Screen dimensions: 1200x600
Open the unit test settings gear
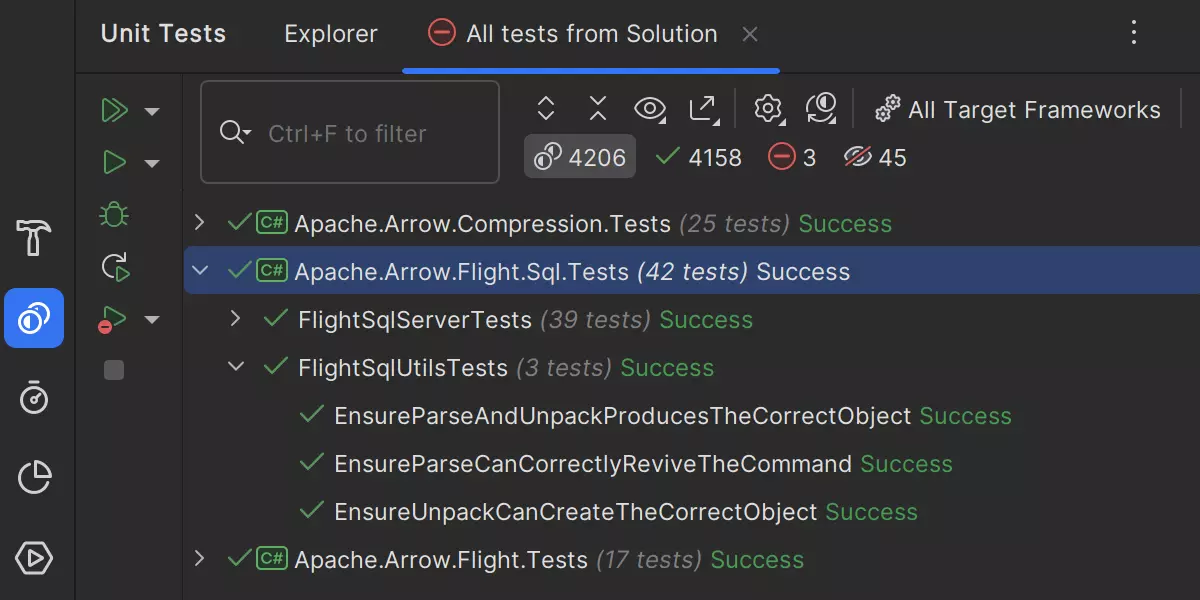coord(768,109)
